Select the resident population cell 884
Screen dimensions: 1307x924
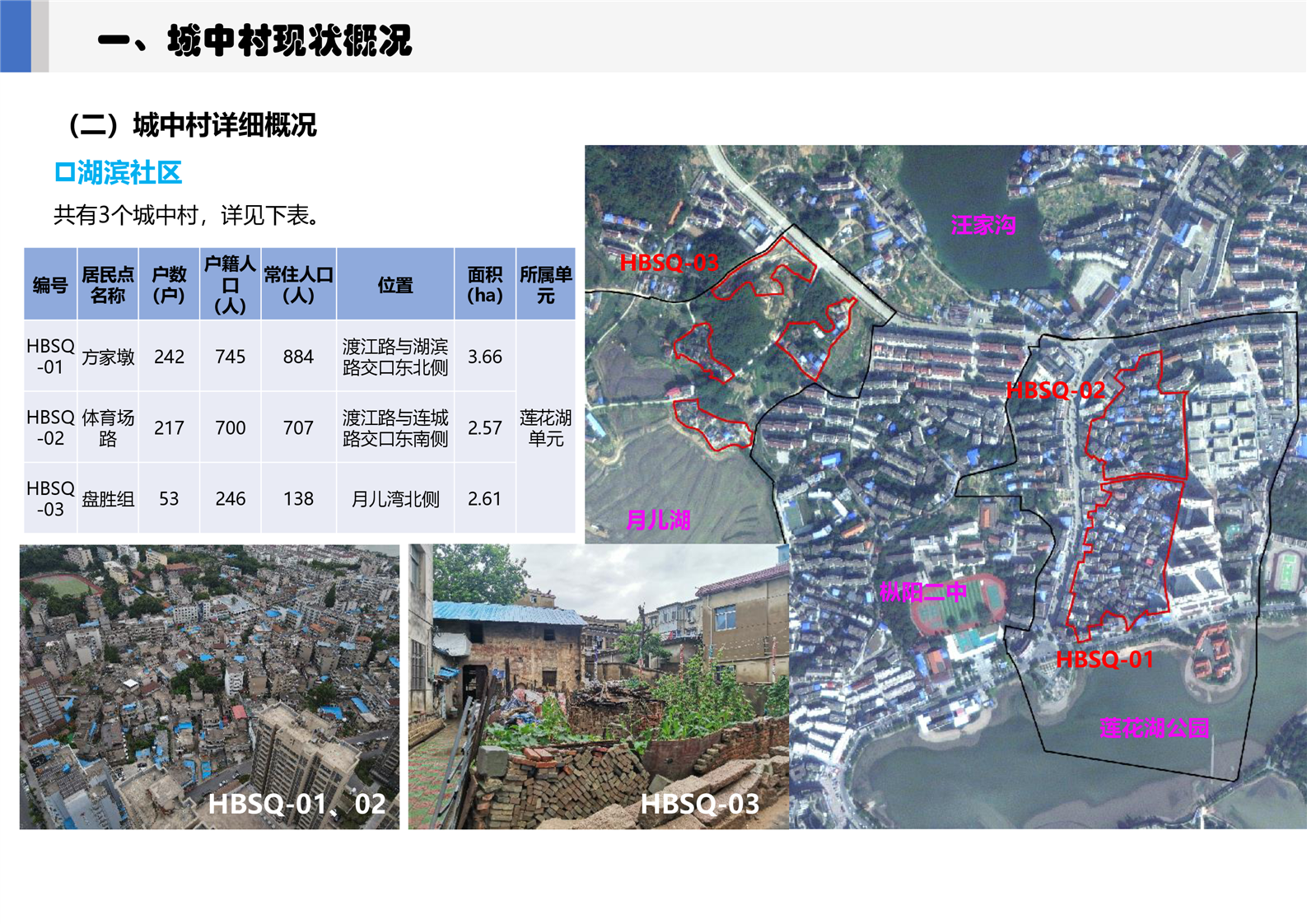(x=298, y=356)
